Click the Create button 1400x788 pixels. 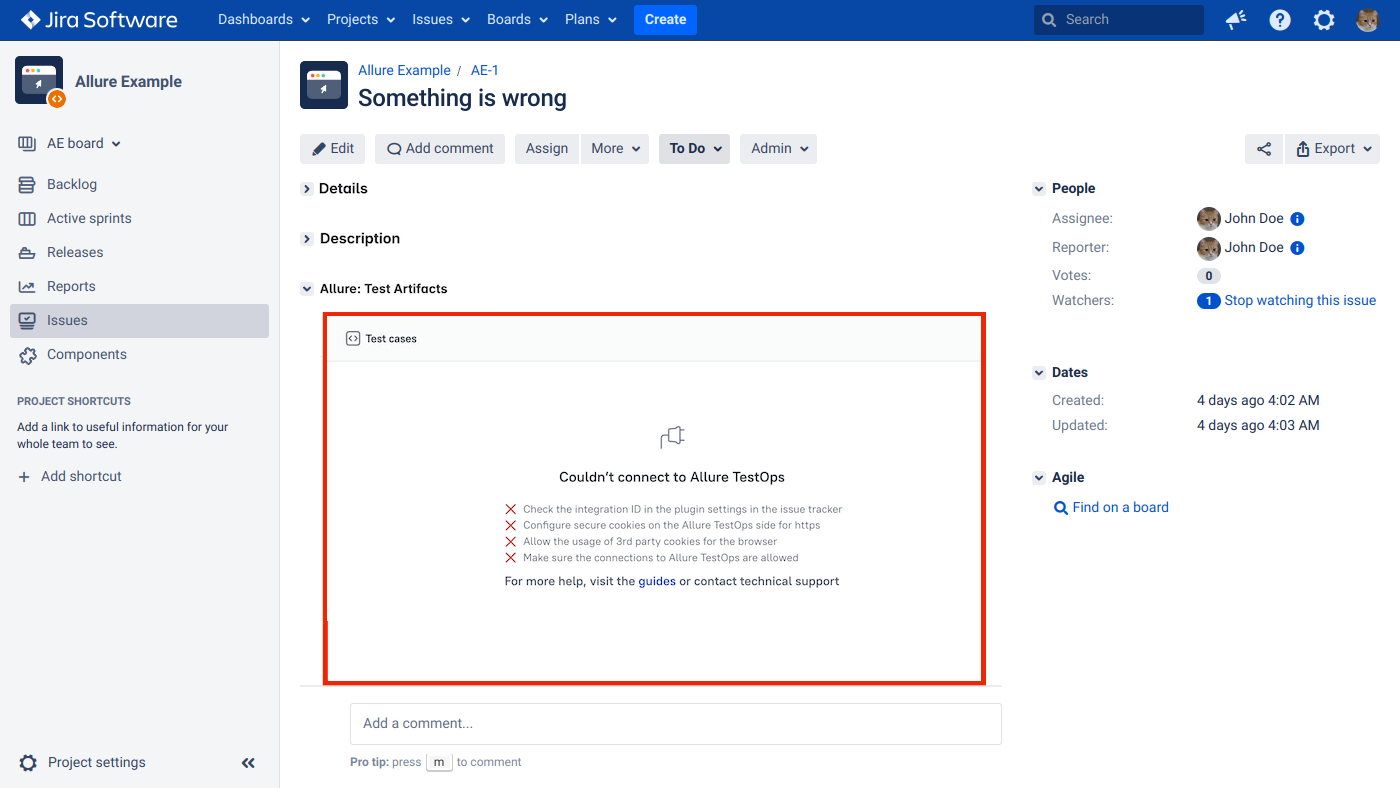pos(665,19)
